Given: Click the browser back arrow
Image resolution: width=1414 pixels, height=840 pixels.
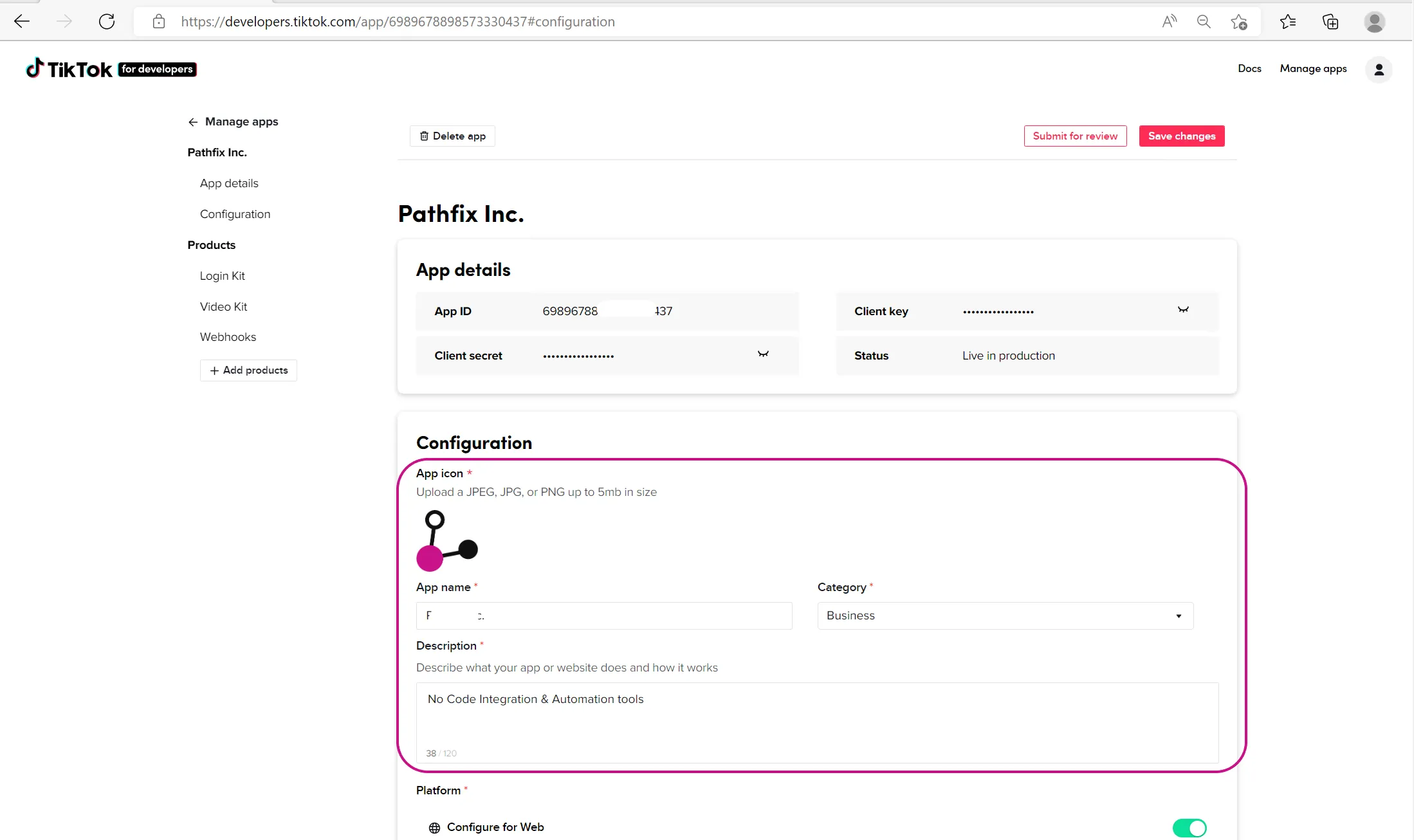Looking at the screenshot, I should [22, 21].
